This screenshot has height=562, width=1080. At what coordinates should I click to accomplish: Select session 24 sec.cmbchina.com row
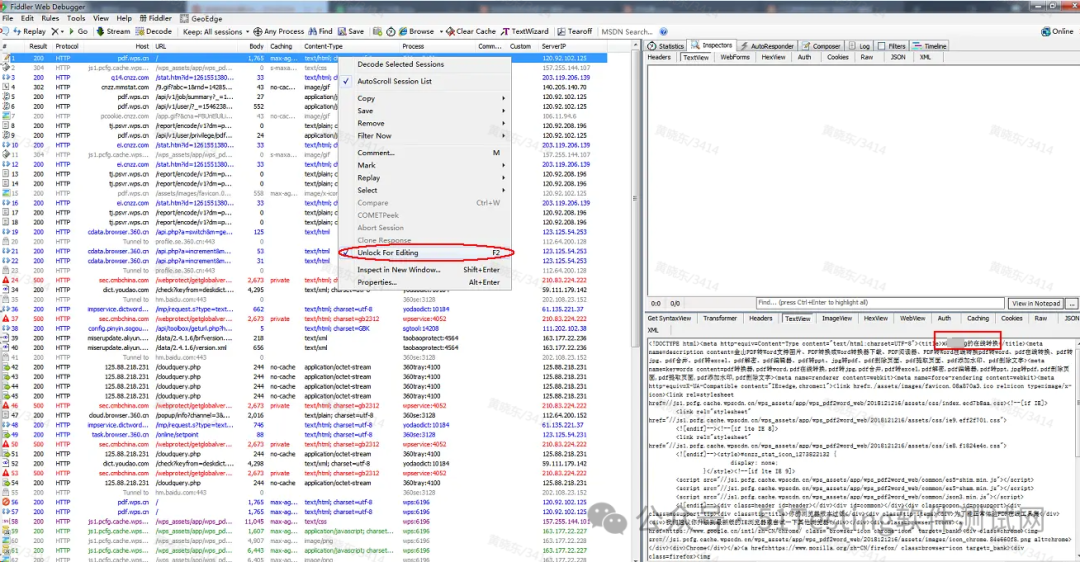303,280
